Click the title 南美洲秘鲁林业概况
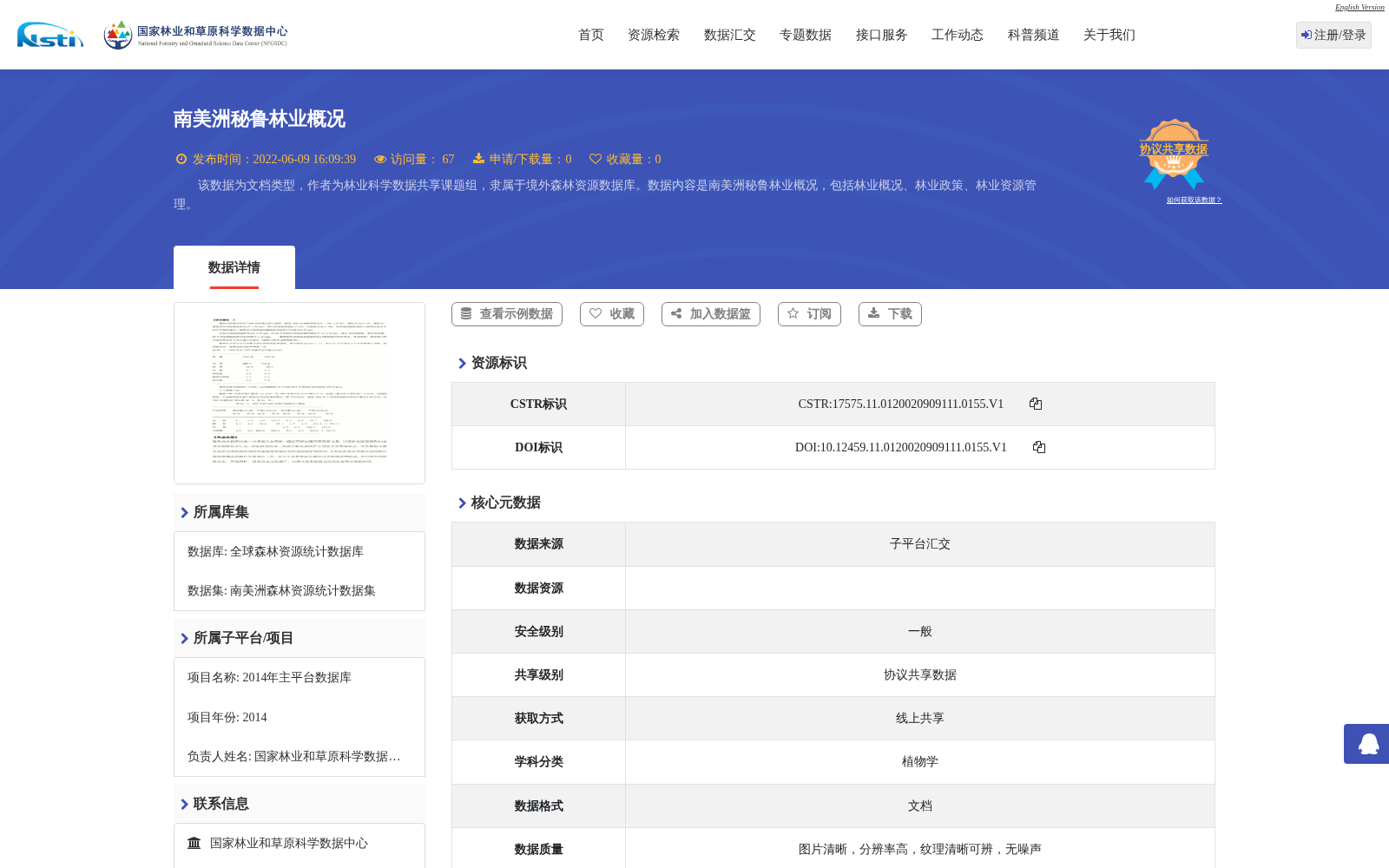 tap(259, 119)
